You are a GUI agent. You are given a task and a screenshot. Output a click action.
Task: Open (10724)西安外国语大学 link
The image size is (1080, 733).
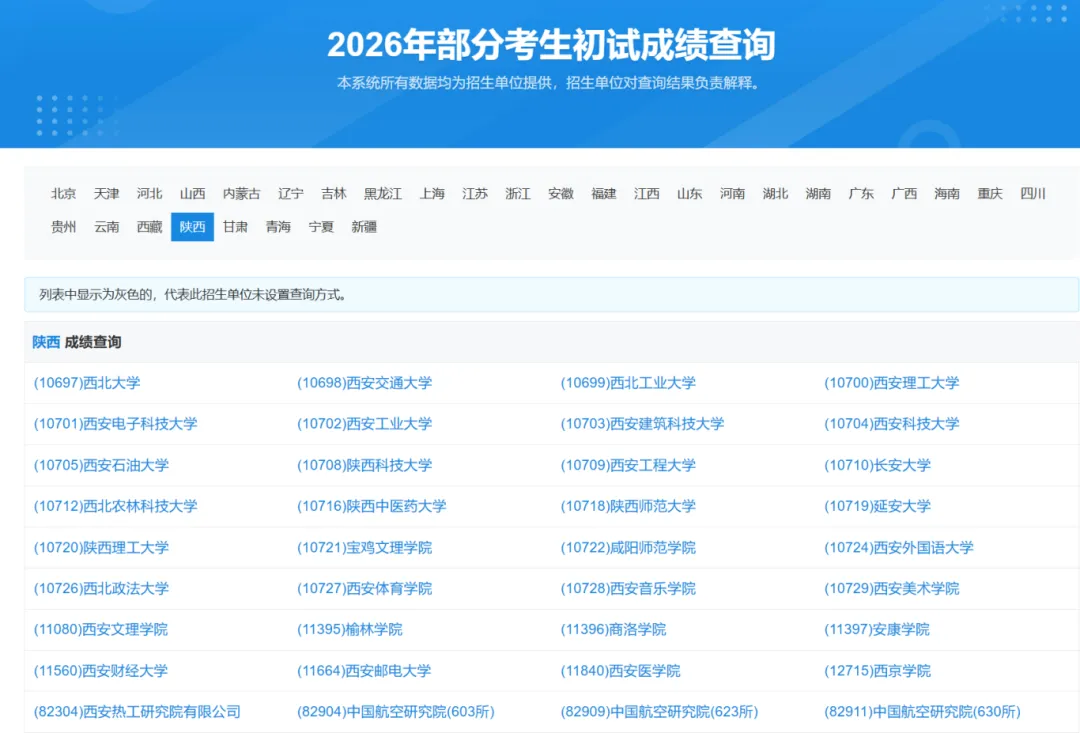point(899,548)
